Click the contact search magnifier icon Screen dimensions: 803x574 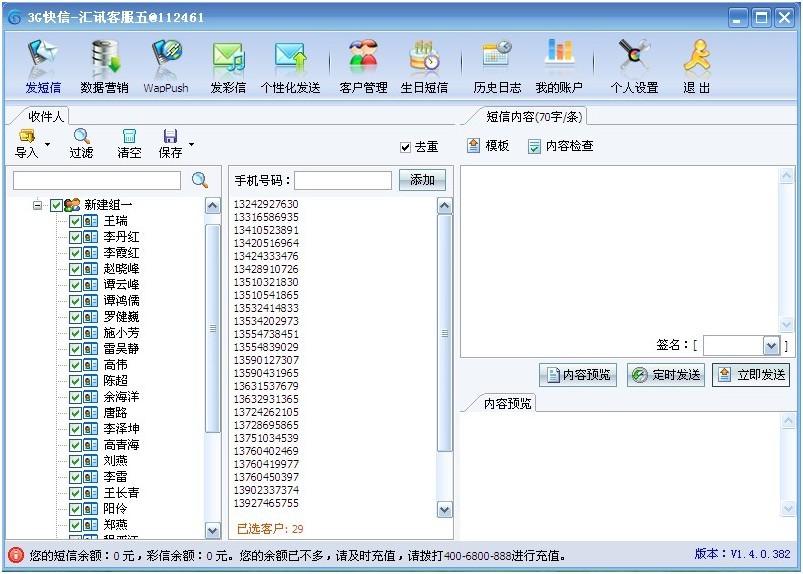200,180
